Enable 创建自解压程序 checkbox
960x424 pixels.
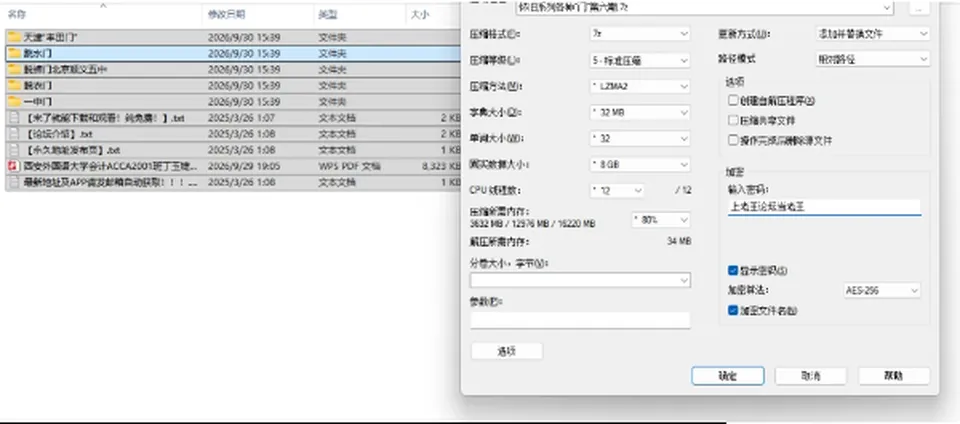pyautogui.click(x=733, y=100)
